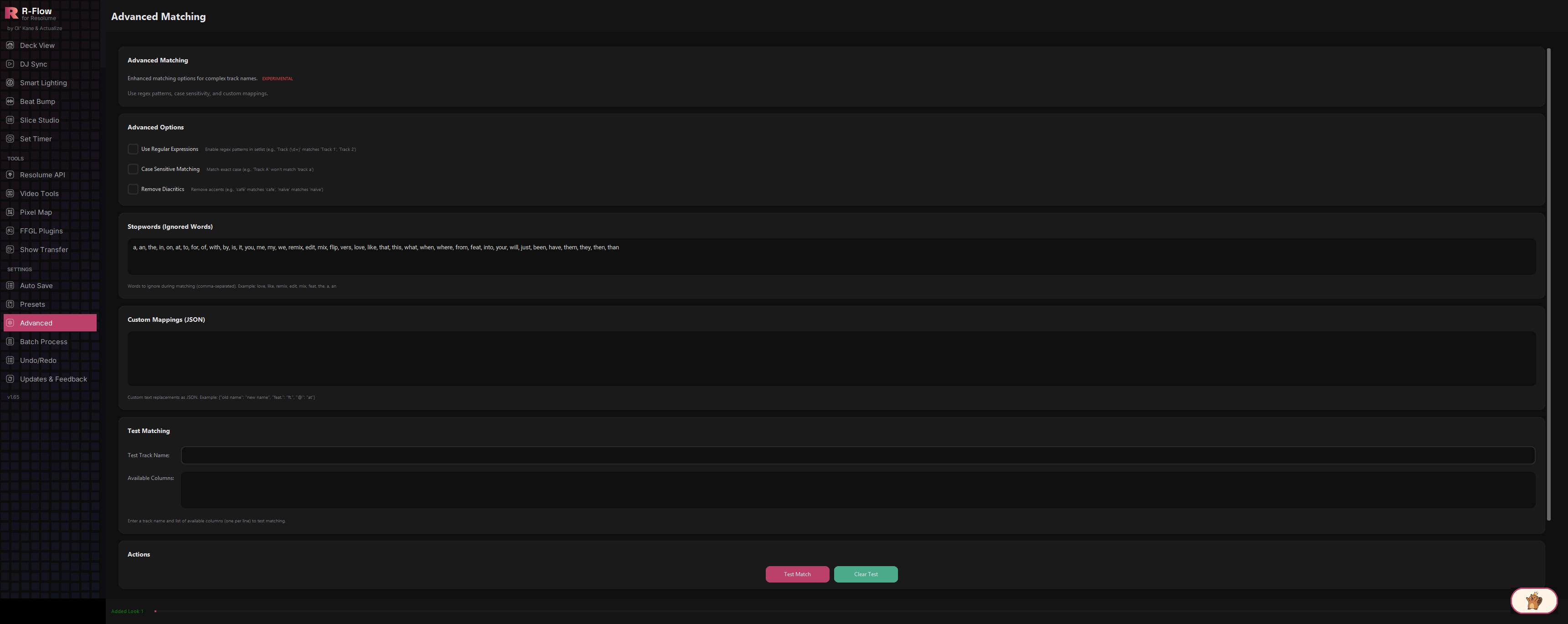Enable Case Sensitive Matching checkbox

coord(133,169)
